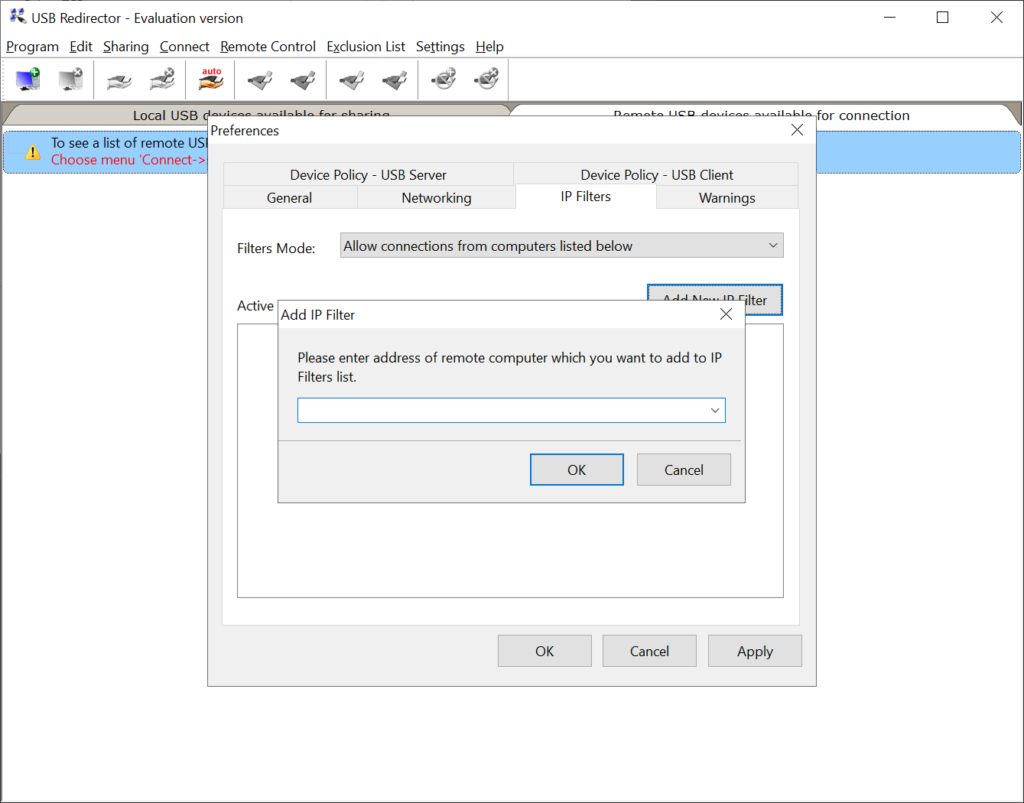Click the red 'Choose menu Connect' text
This screenshot has height=803, width=1024.
pos(129,160)
